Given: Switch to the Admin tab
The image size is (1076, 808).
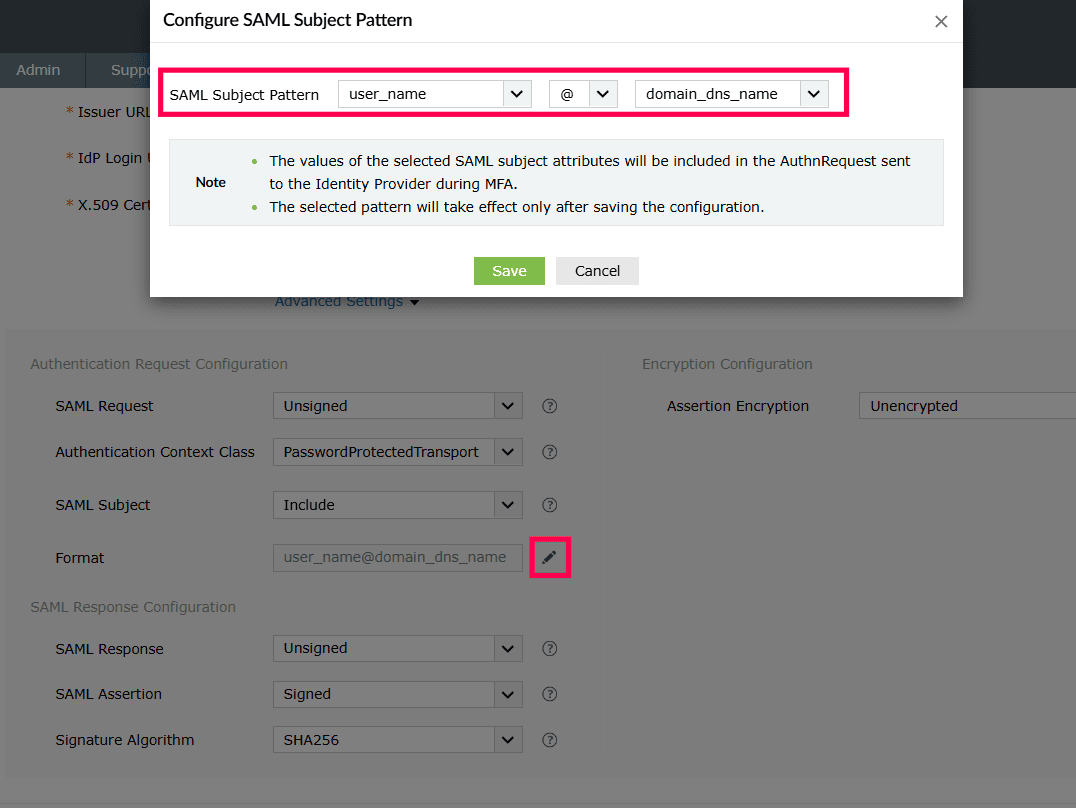Looking at the screenshot, I should [x=38, y=70].
